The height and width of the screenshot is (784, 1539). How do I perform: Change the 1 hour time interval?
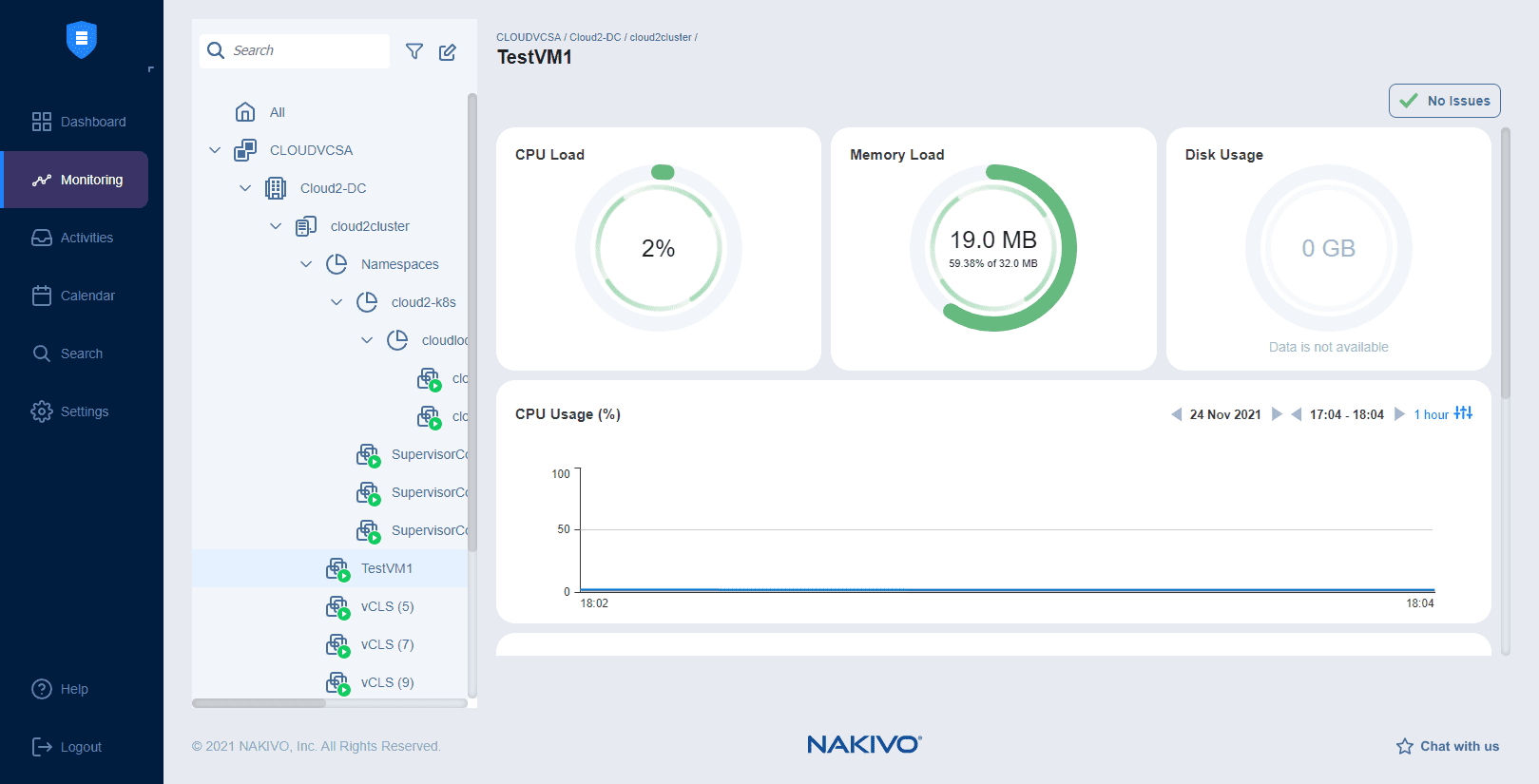coord(1431,414)
